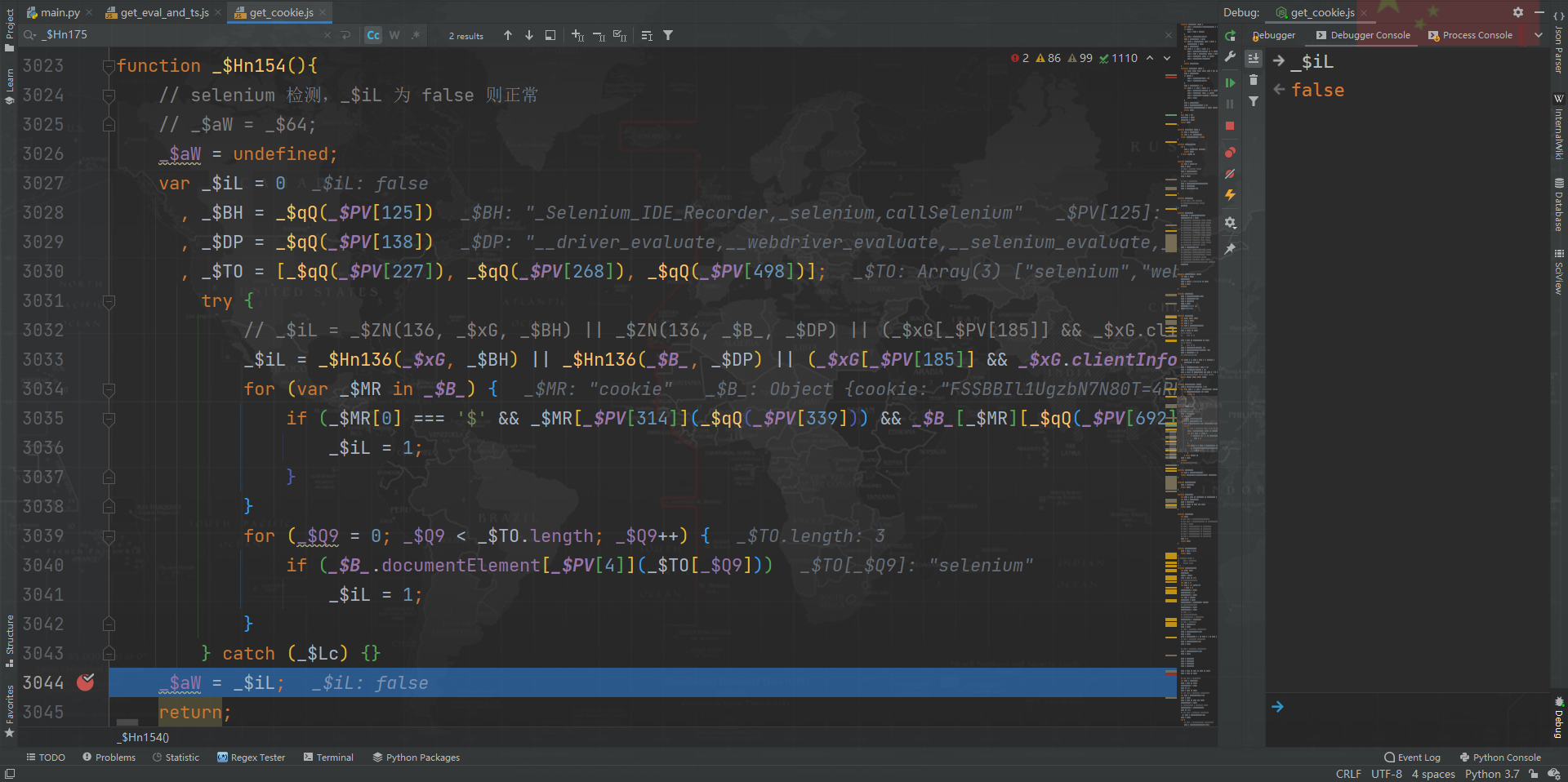Close the get_cookie.js debug session tab
This screenshot has height=782, width=1568.
click(x=1364, y=13)
